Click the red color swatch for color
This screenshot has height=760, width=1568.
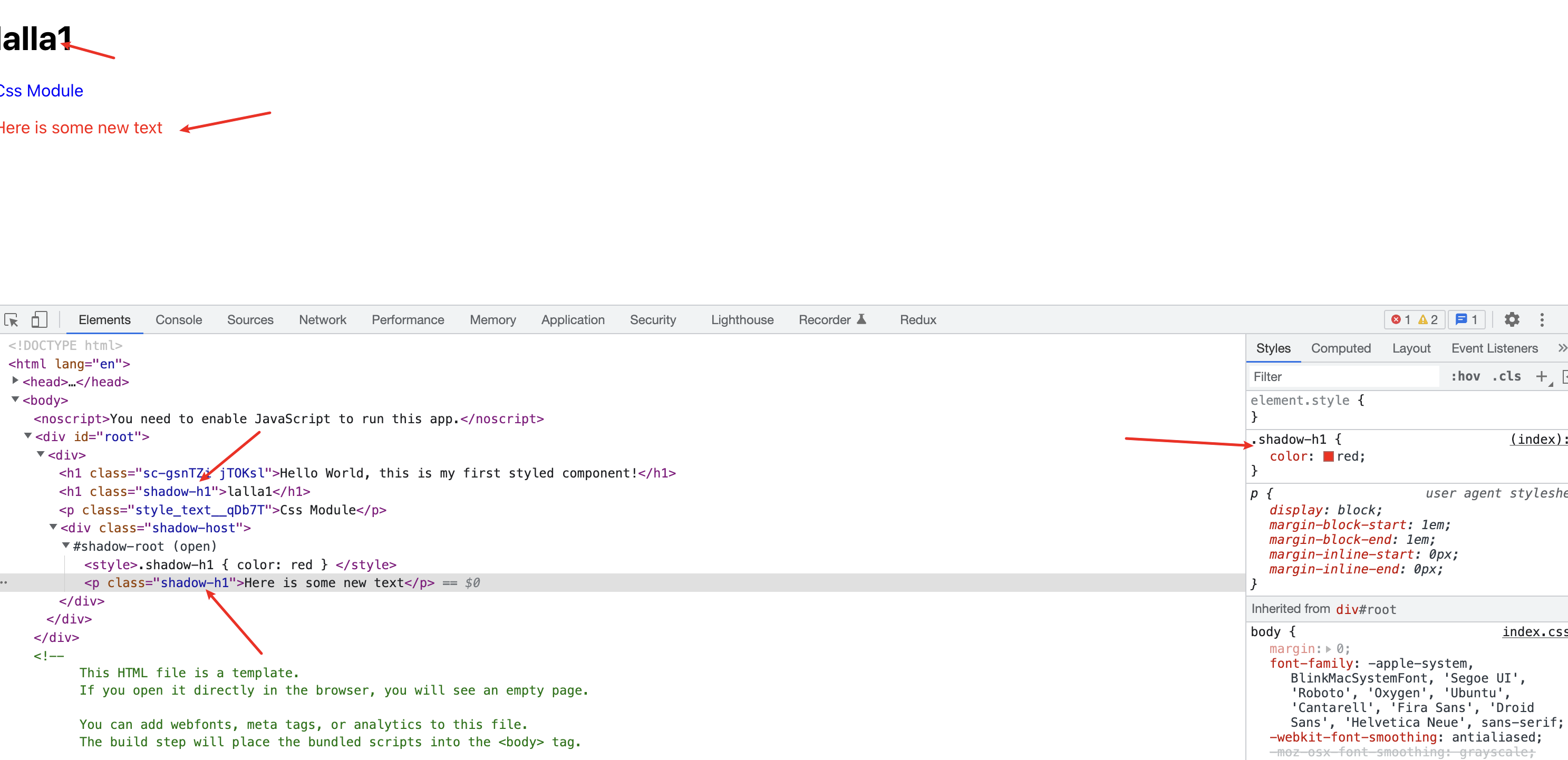coord(1329,456)
